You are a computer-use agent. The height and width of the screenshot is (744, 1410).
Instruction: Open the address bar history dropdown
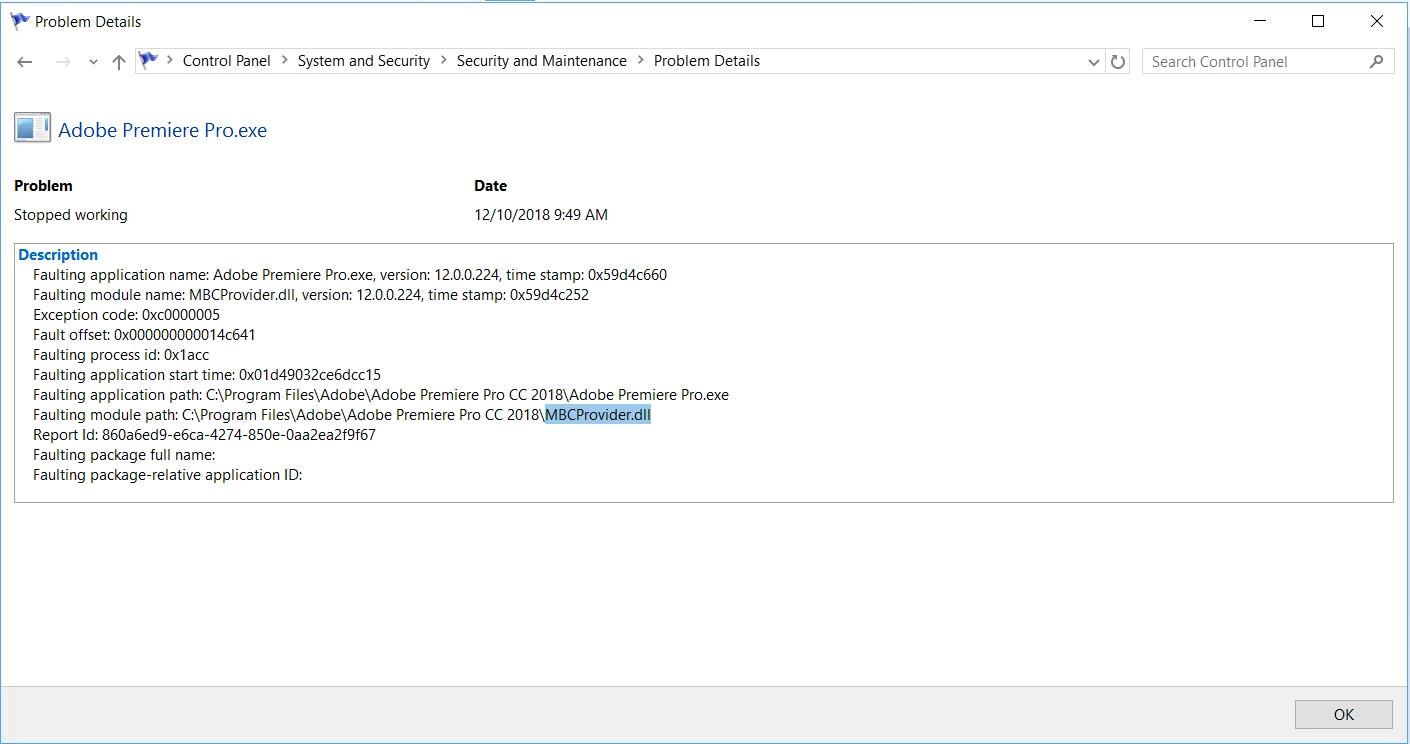point(1093,62)
